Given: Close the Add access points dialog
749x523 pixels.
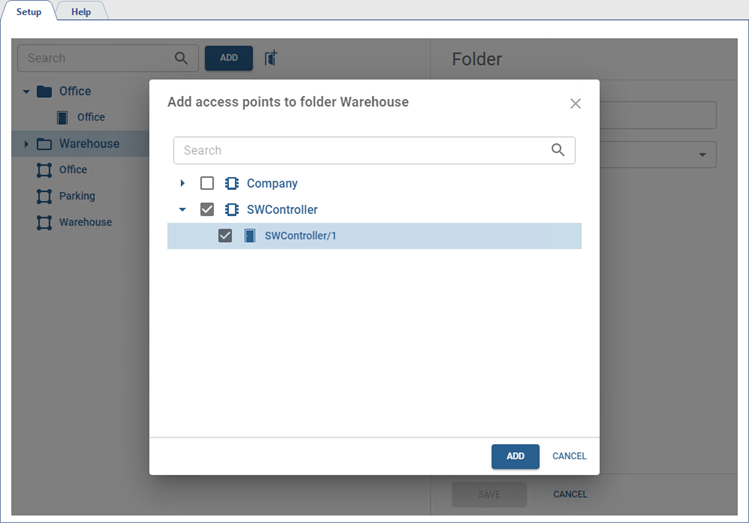Looking at the screenshot, I should [575, 103].
